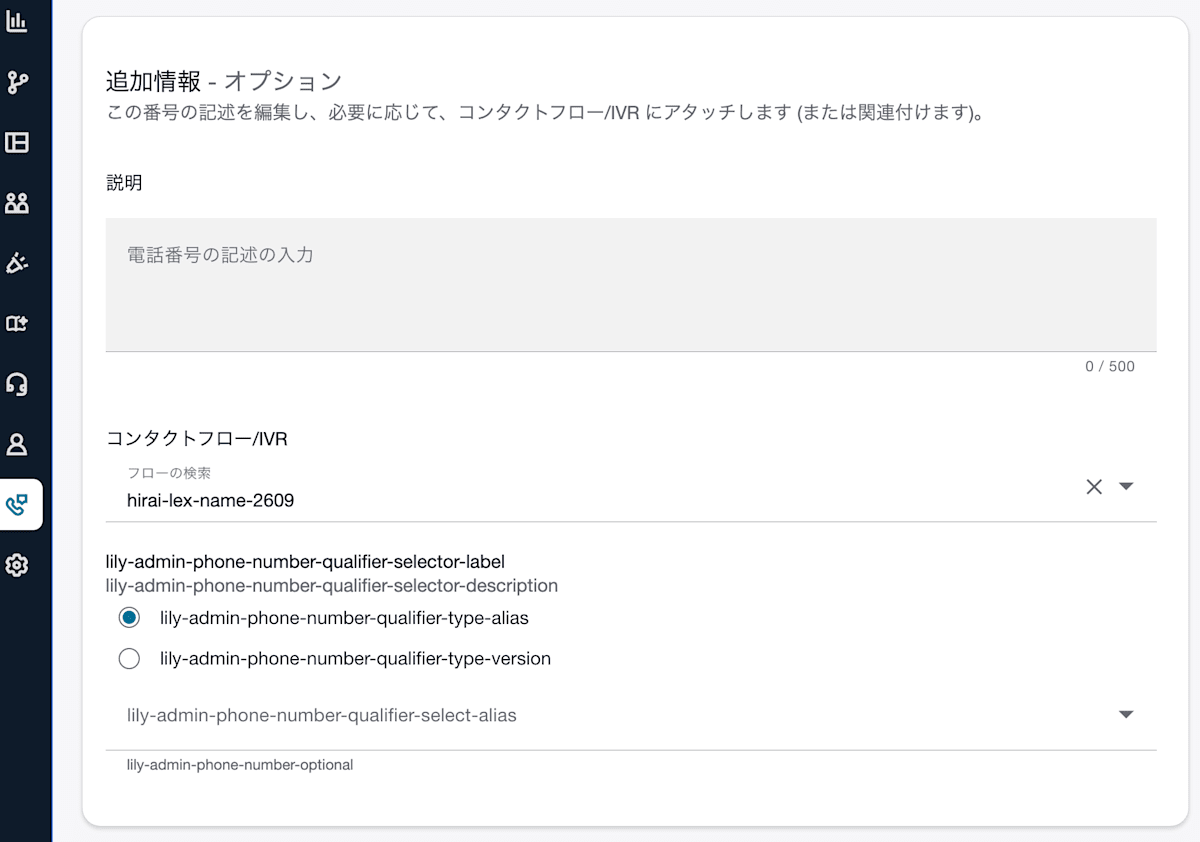Click the lily-admin-phone-number-optional helper text
Image resolution: width=1200 pixels, height=842 pixels.
[x=240, y=765]
